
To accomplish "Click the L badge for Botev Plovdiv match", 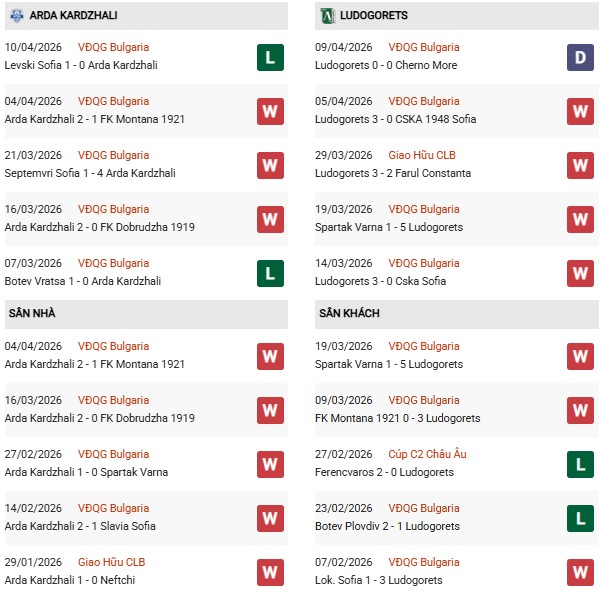I will 581,518.
